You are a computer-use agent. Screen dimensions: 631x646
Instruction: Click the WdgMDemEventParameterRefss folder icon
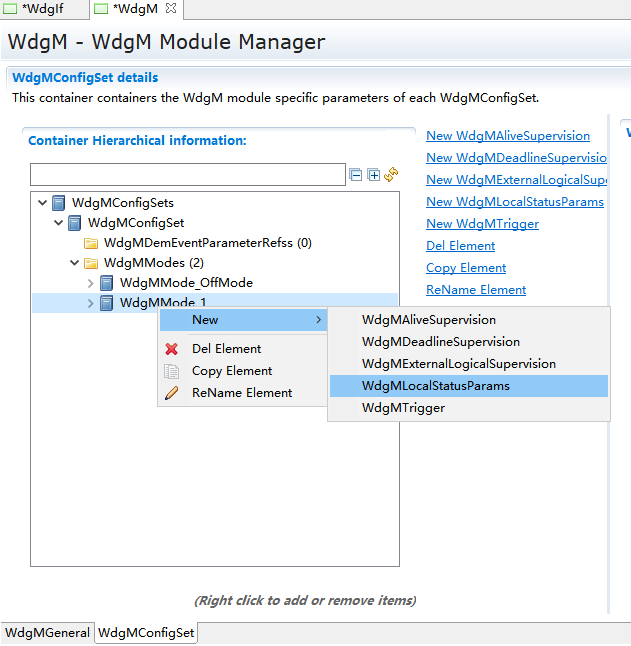tap(91, 243)
